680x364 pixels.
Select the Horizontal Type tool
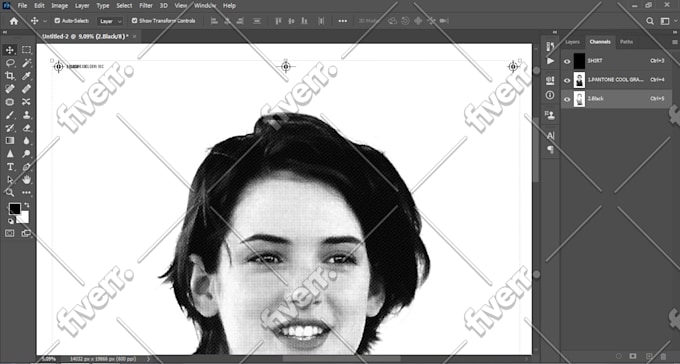(10, 167)
